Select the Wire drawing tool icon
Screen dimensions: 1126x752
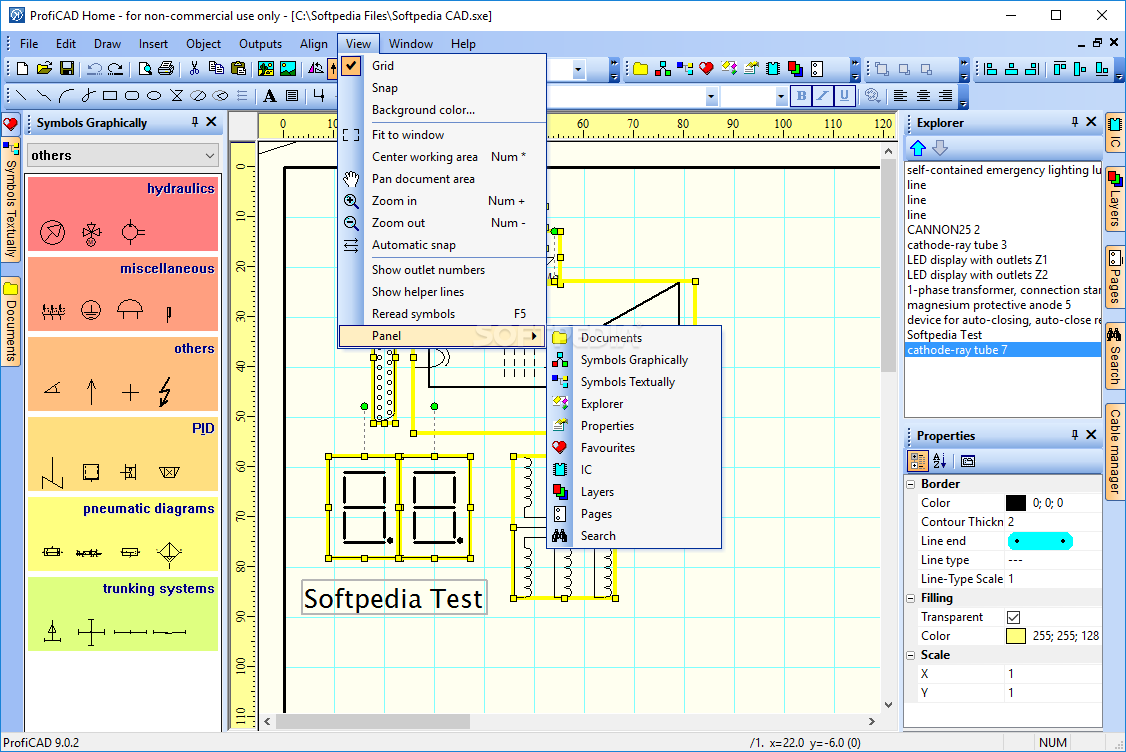(x=319, y=96)
